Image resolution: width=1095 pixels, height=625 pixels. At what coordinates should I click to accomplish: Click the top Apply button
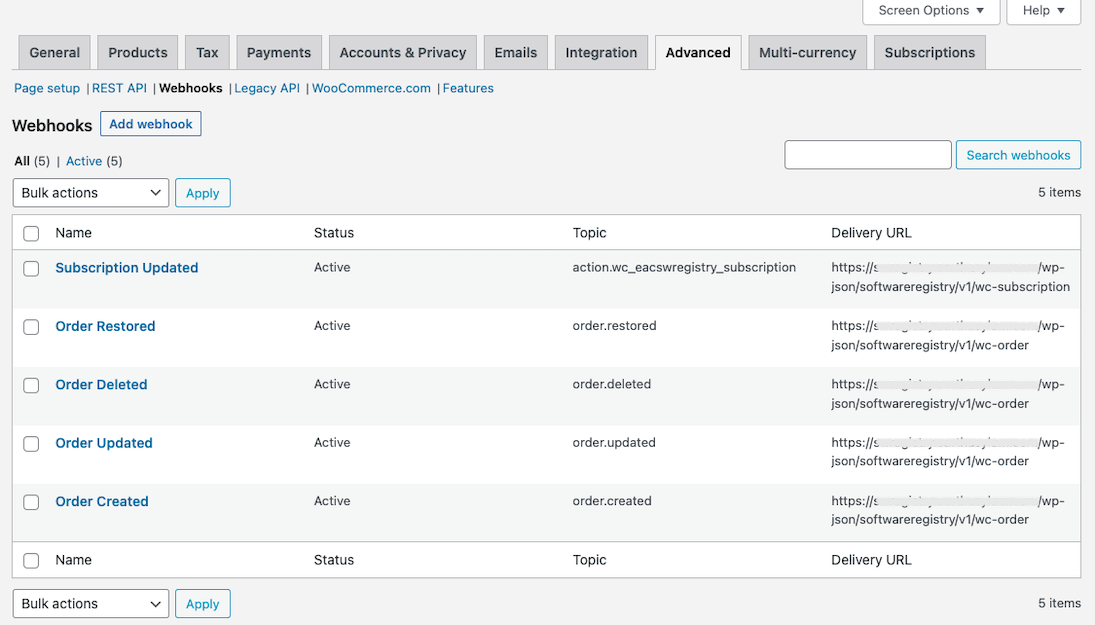pyautogui.click(x=202, y=193)
